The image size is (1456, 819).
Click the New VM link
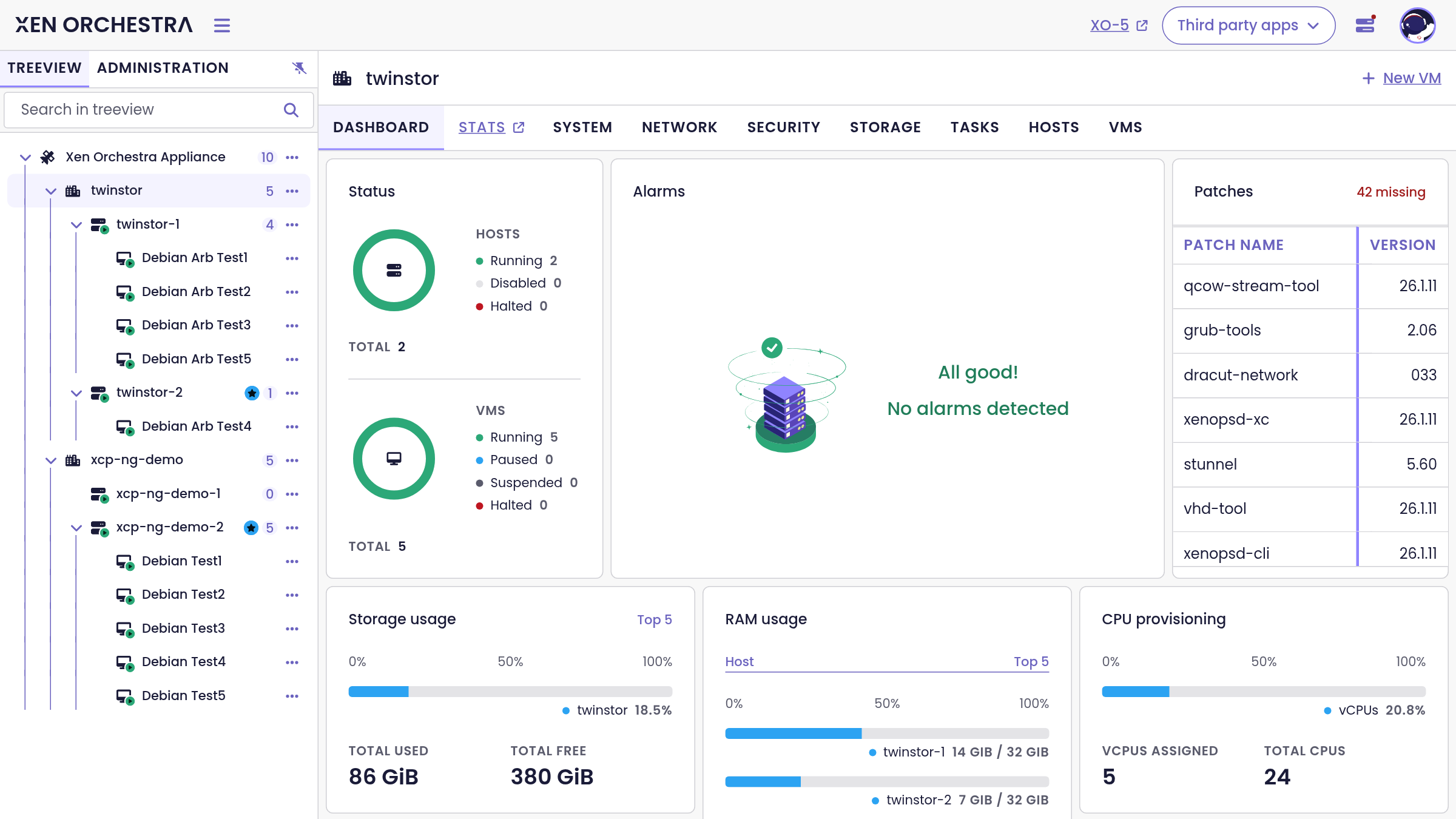pyautogui.click(x=1401, y=78)
